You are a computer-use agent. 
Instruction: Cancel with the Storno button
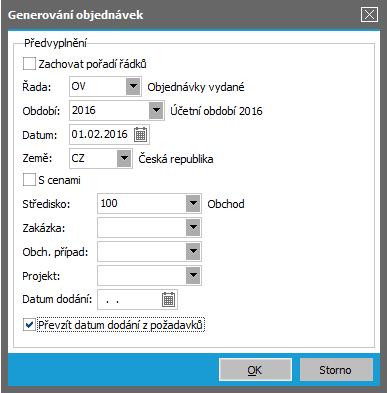click(336, 370)
